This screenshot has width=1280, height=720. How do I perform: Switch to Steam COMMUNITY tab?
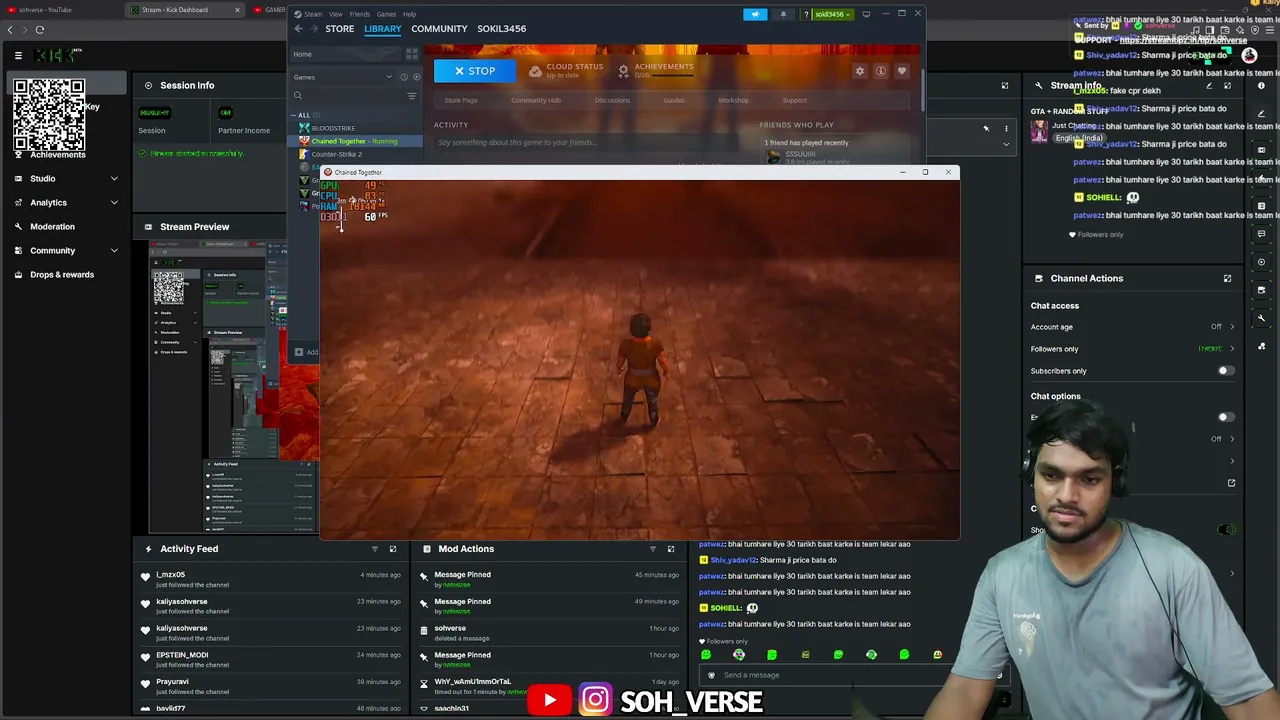click(439, 29)
